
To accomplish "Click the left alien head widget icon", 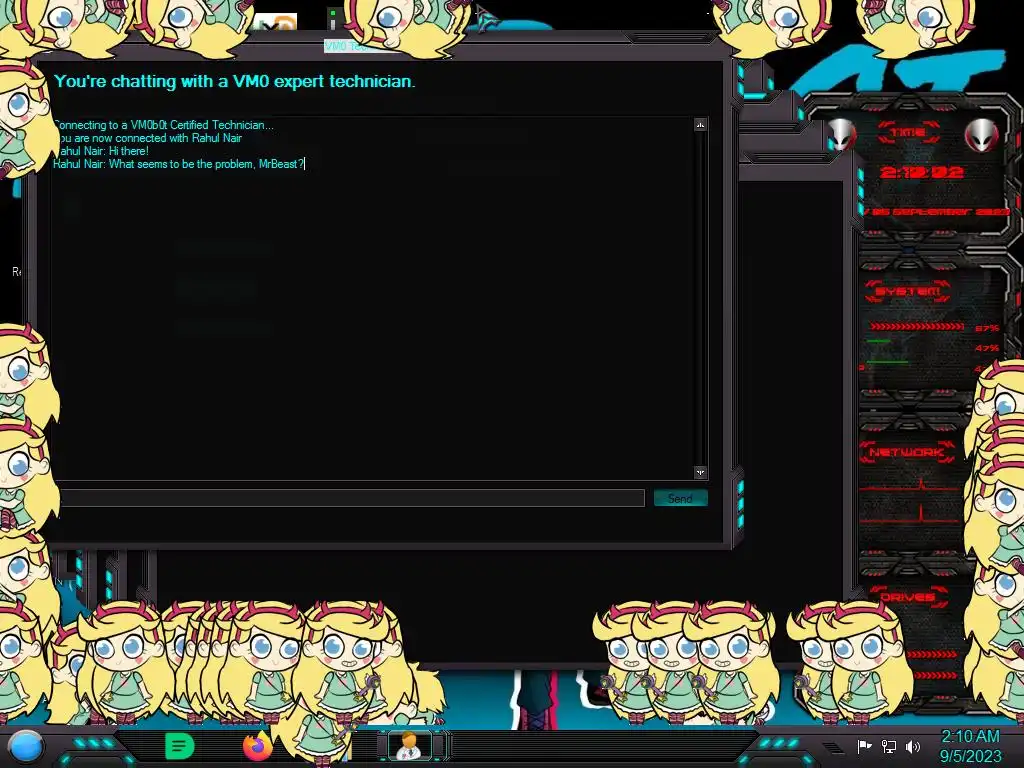I will (x=841, y=135).
